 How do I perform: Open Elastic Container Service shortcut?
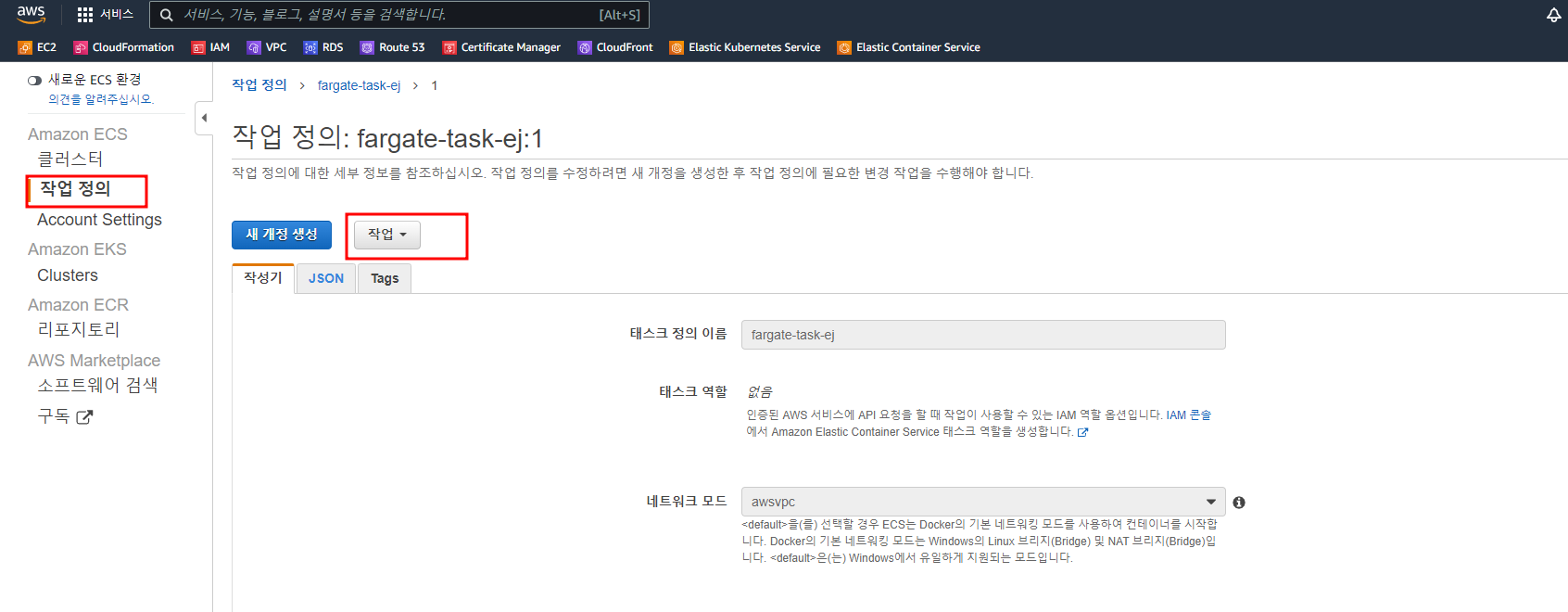(x=908, y=47)
